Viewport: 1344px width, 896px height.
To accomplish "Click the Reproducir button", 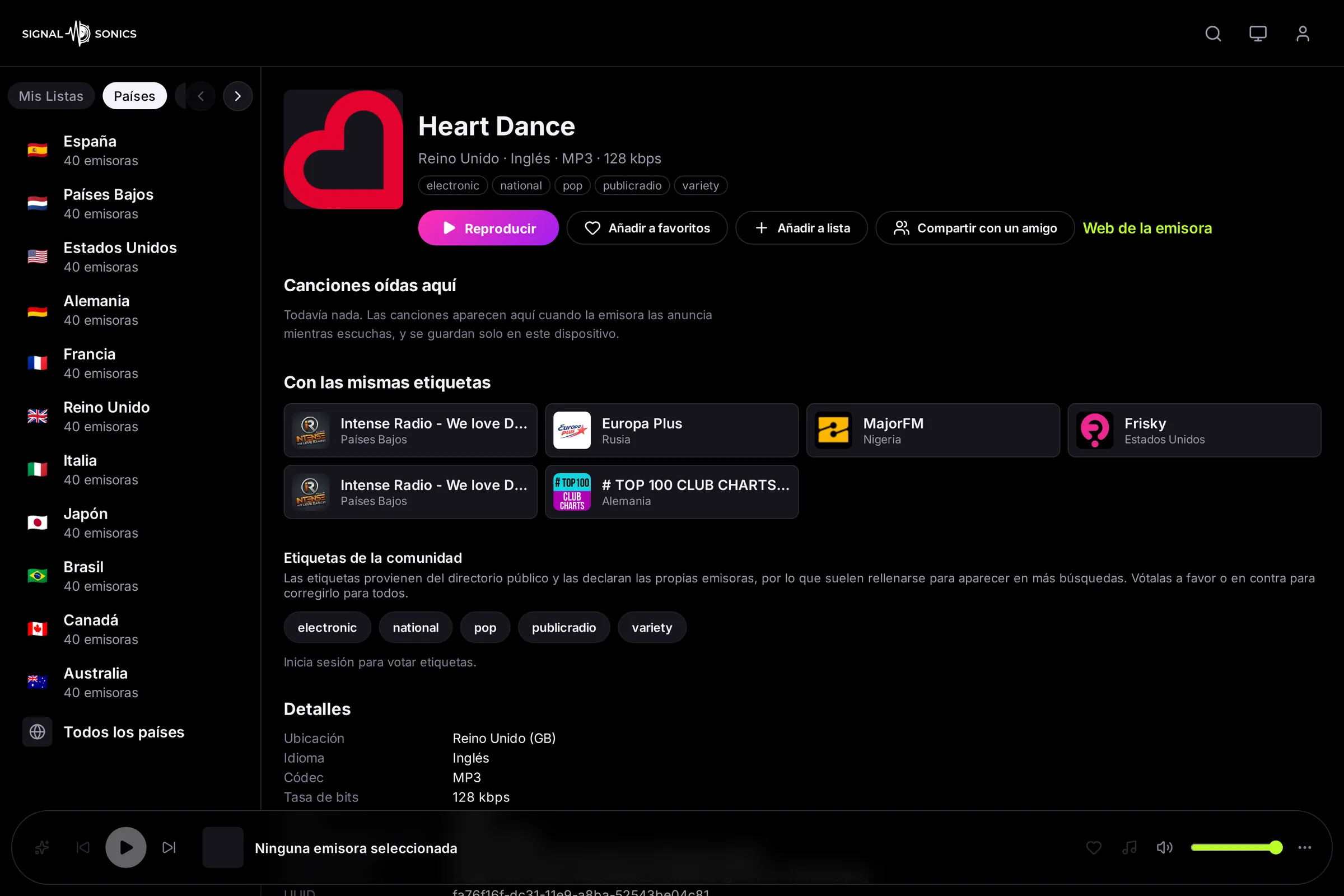I will click(x=488, y=228).
